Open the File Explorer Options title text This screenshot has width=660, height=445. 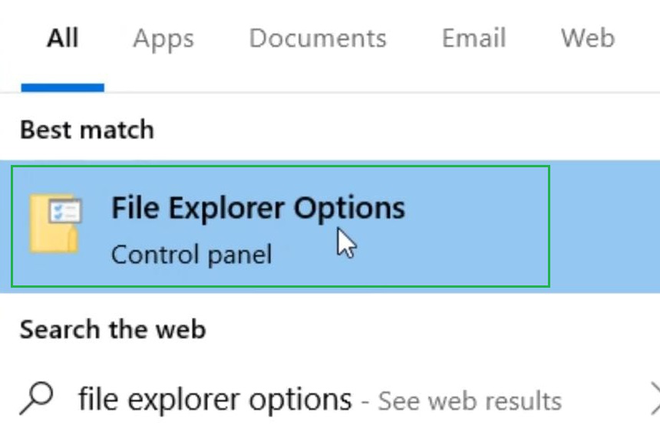pyautogui.click(x=258, y=208)
